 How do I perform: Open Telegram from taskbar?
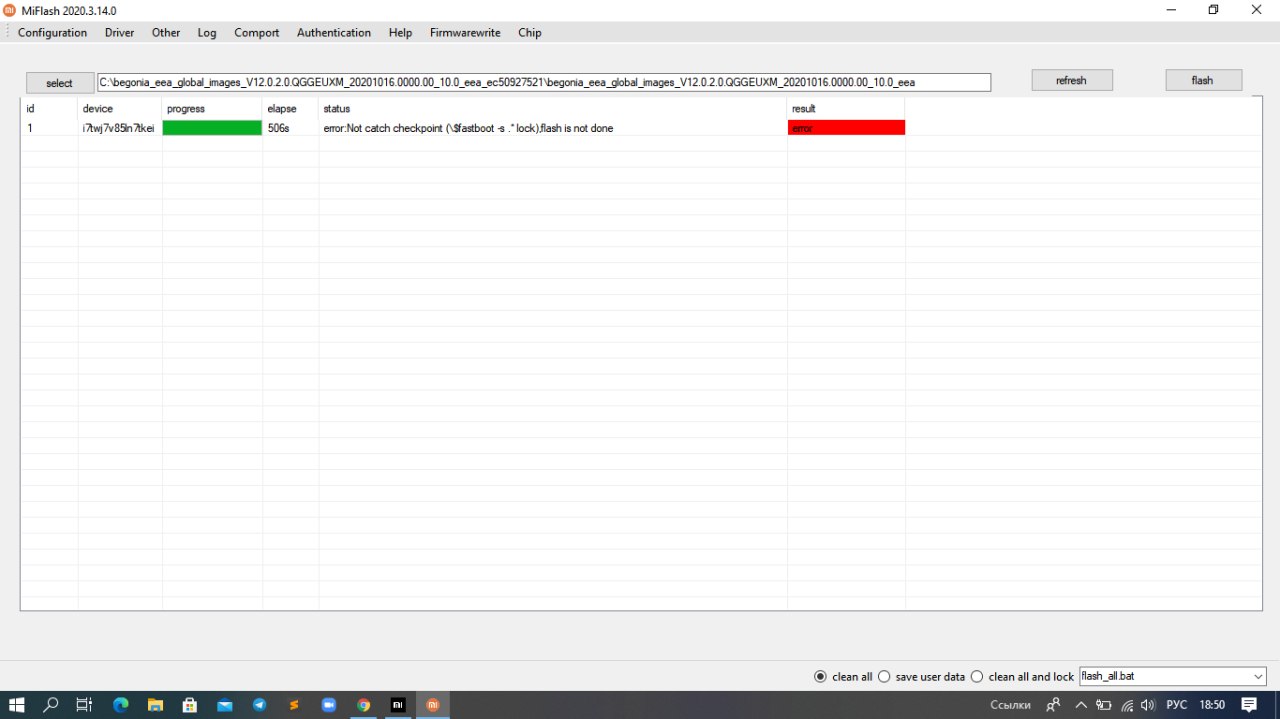pos(260,704)
